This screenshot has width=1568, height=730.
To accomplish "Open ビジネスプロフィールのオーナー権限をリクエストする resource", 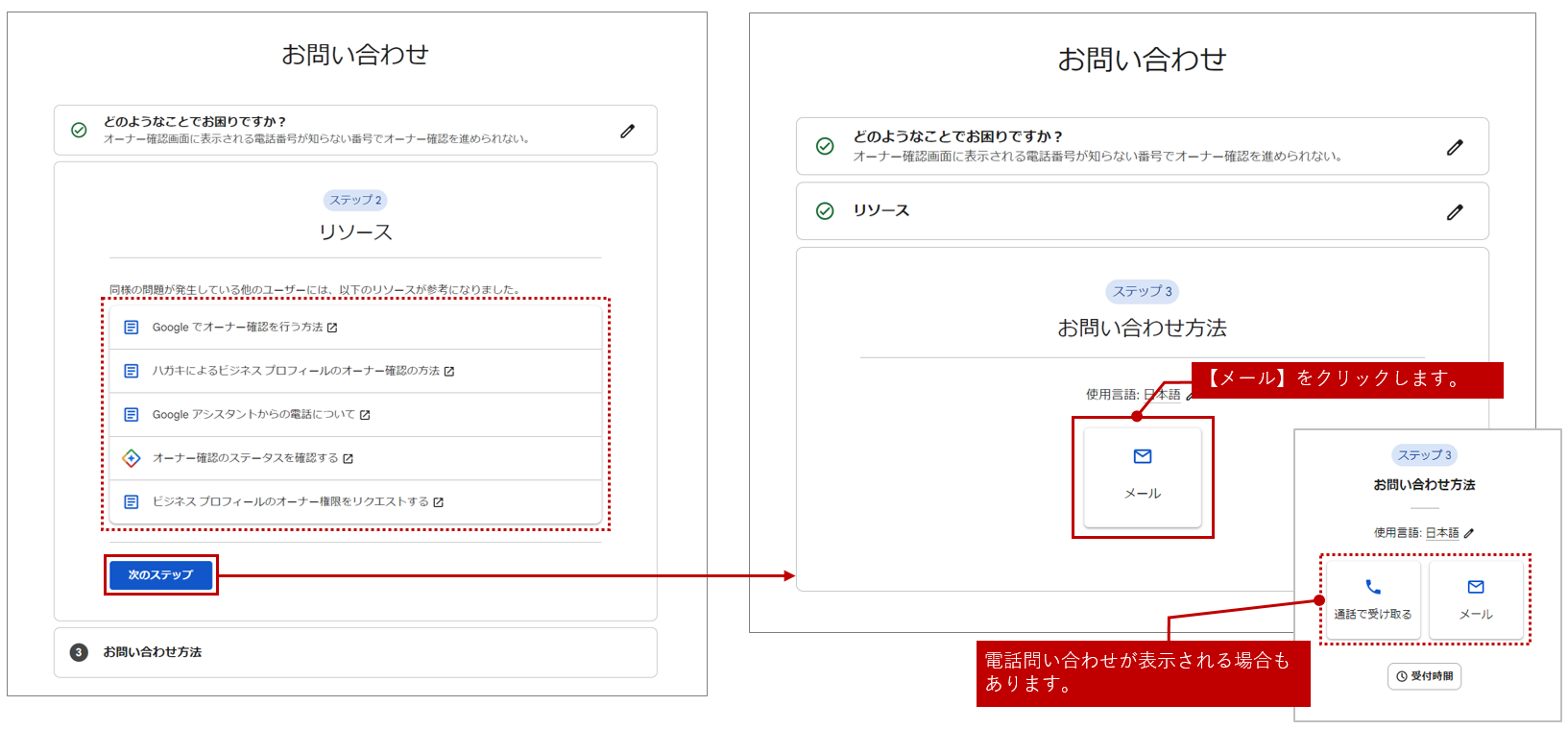I will click(x=290, y=502).
